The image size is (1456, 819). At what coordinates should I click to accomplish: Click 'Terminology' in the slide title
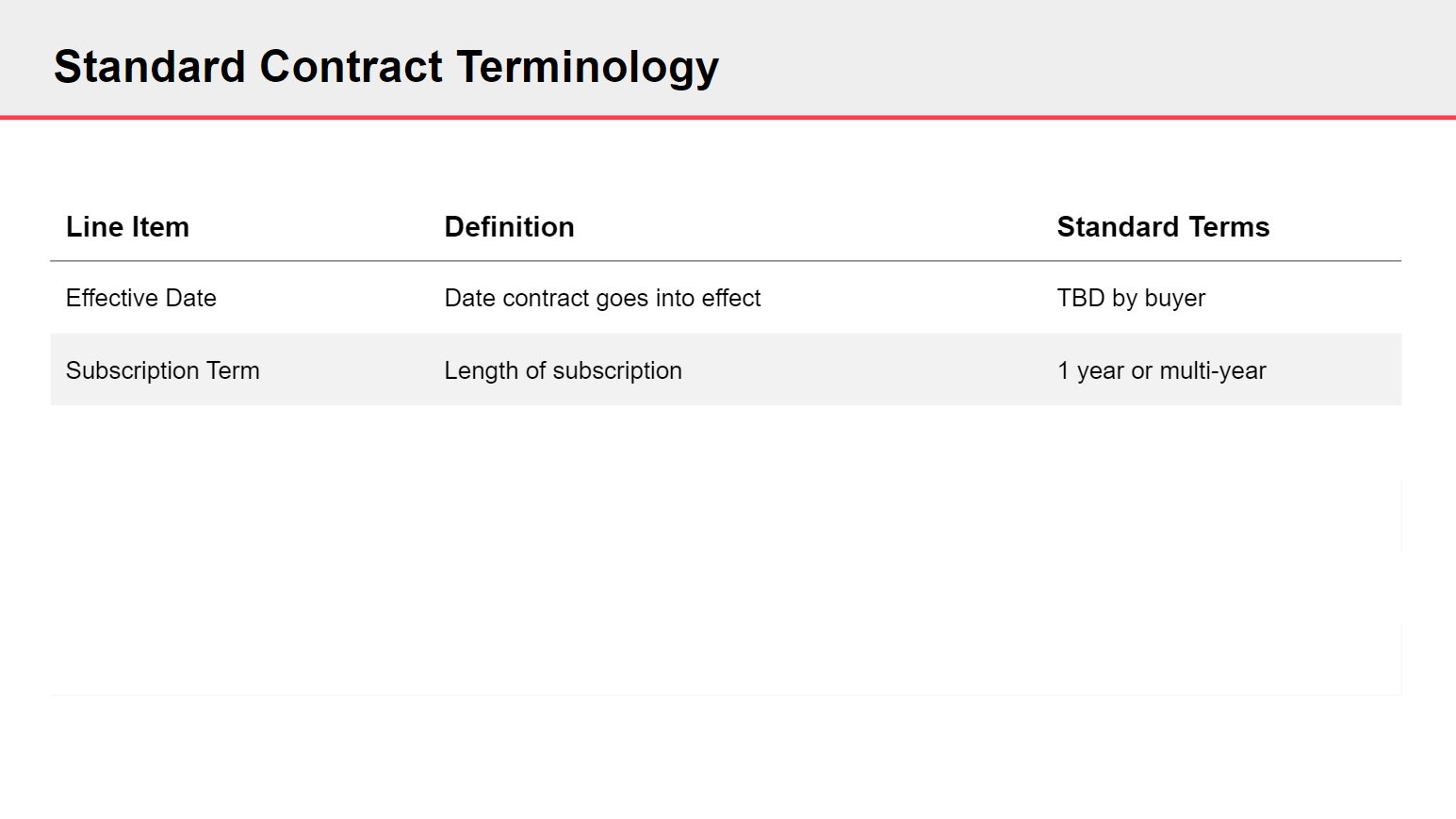coord(587,67)
